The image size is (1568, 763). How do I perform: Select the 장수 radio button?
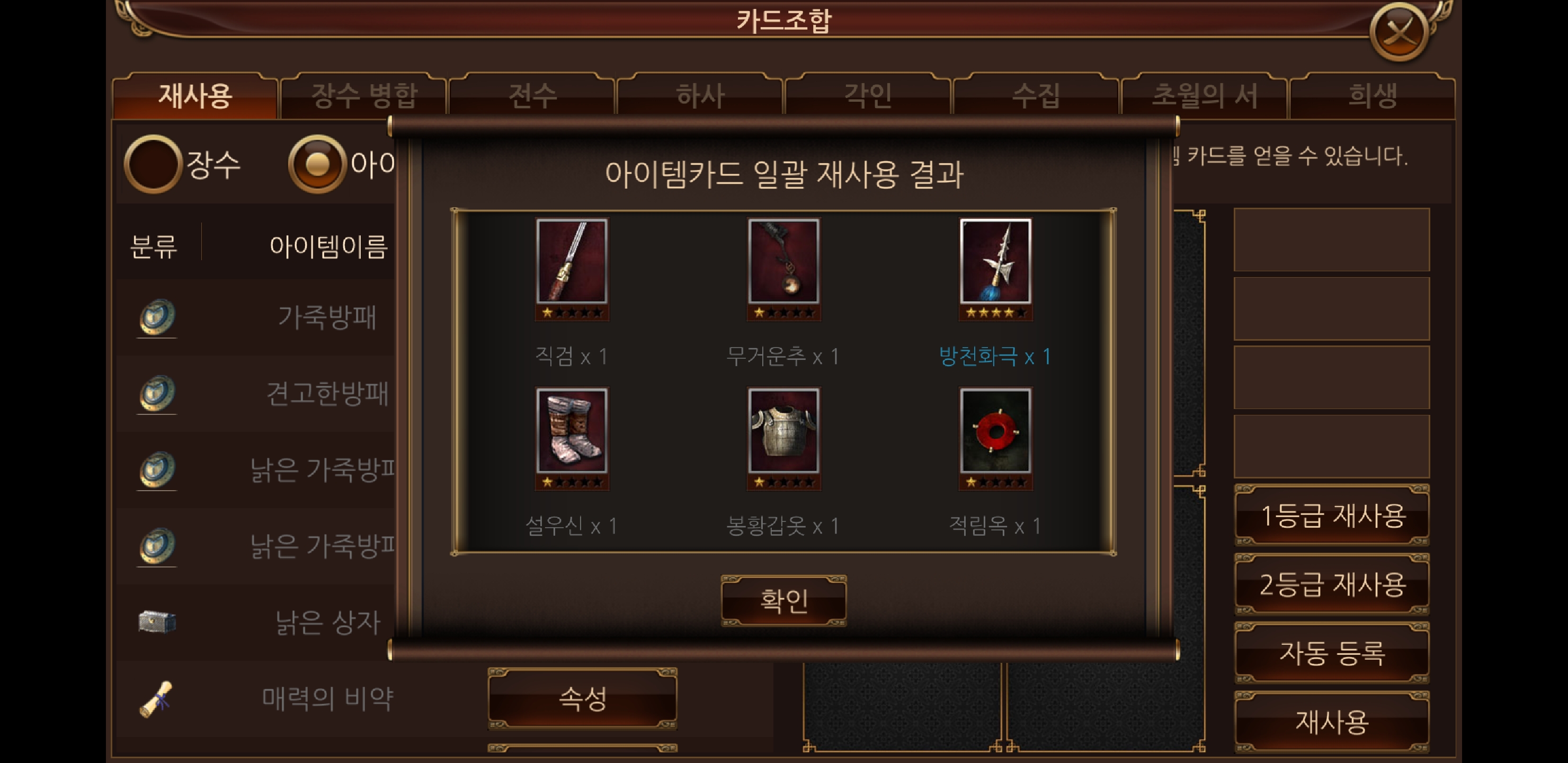coord(153,164)
